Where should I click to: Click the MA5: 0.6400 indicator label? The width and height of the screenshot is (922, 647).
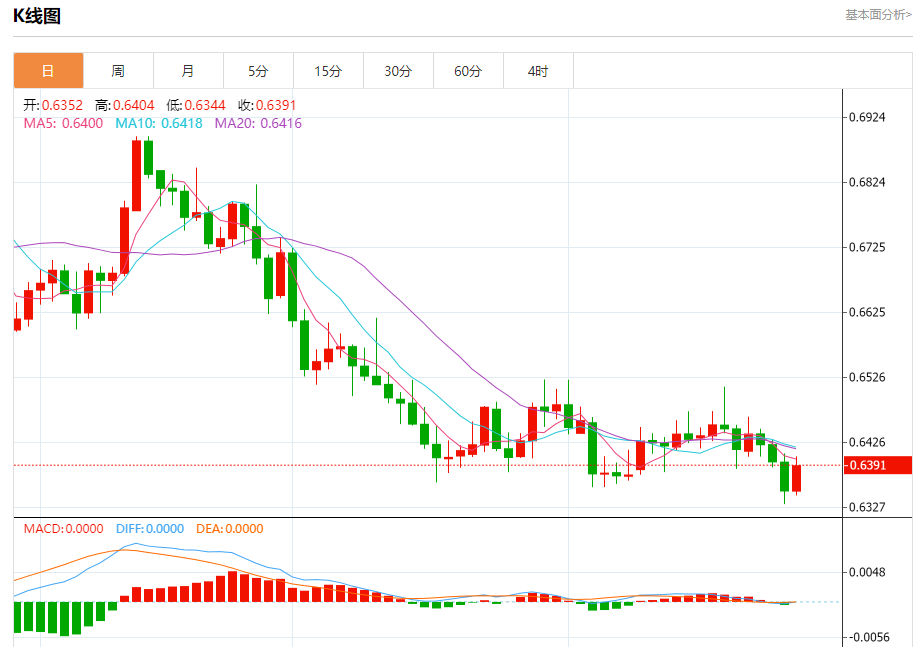click(63, 123)
